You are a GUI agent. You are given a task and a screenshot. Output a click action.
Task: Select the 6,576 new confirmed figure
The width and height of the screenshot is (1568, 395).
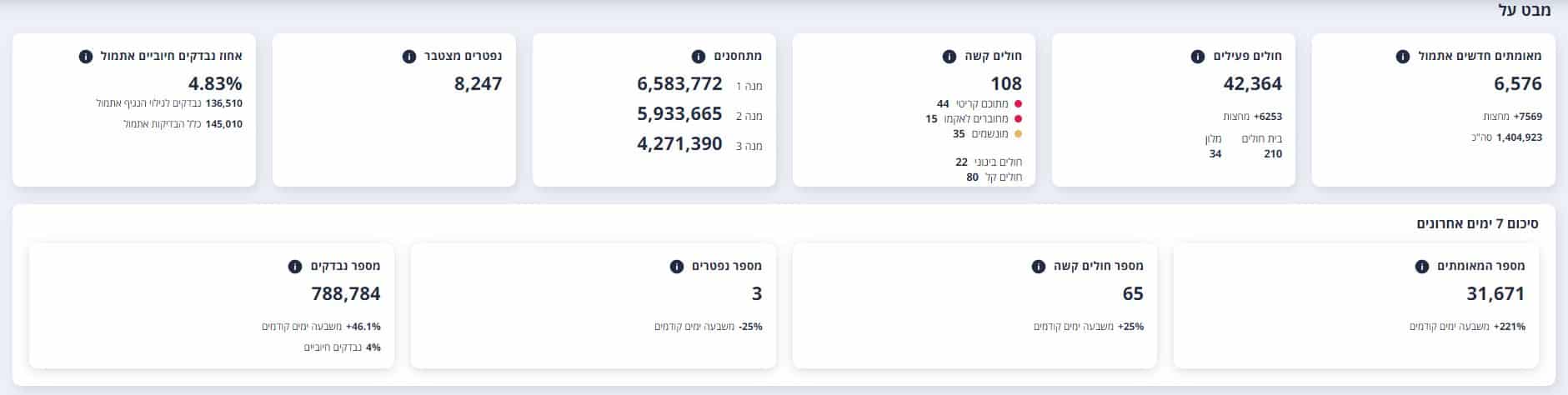[1517, 84]
